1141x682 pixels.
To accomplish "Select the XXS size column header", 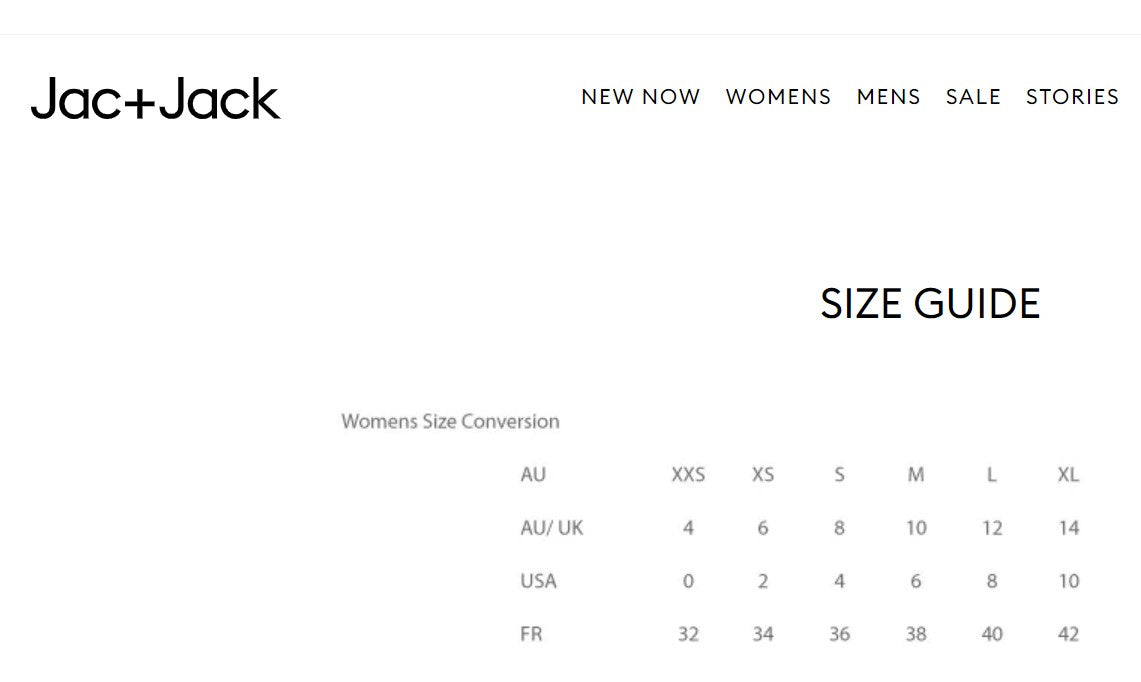I will point(688,475).
